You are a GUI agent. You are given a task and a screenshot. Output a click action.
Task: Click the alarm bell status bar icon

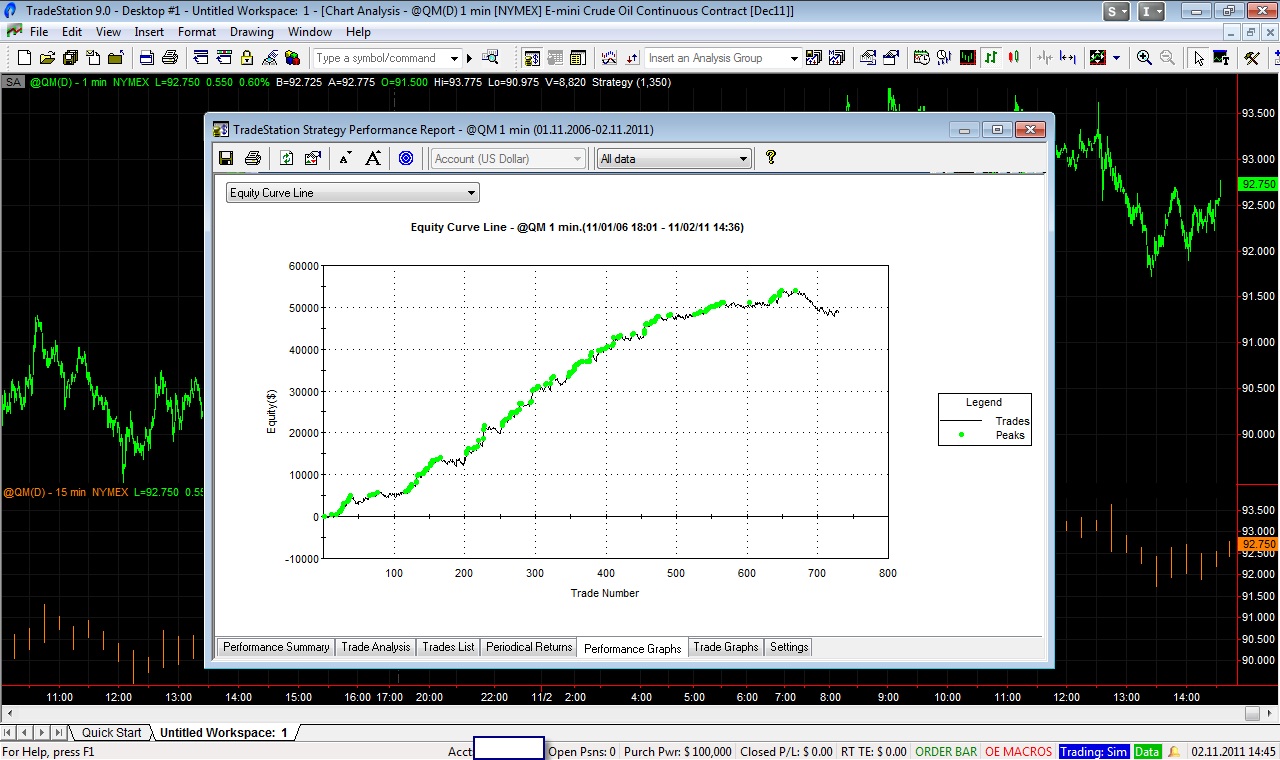[1173, 751]
